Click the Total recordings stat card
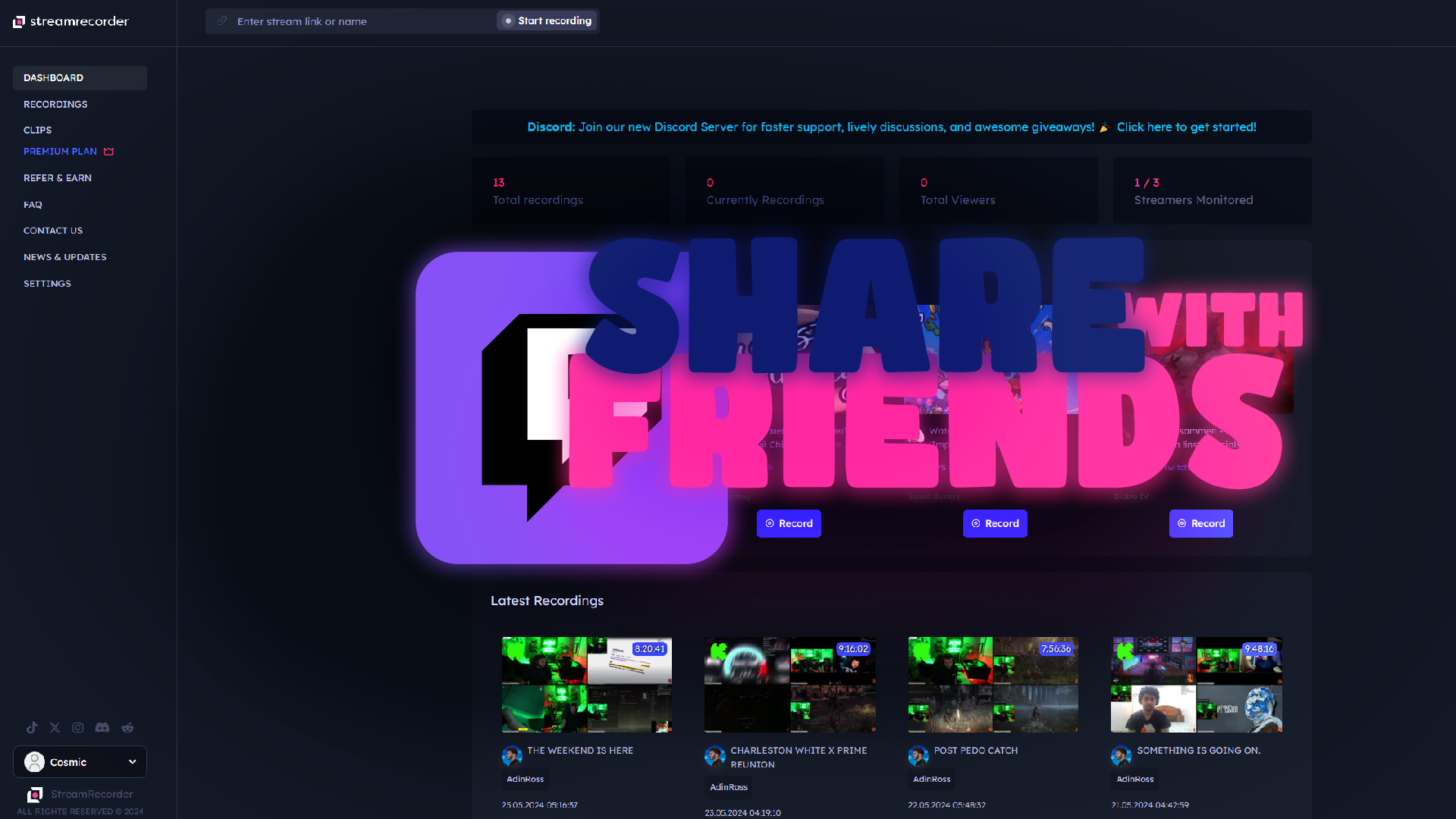This screenshot has height=819, width=1456. 571,190
